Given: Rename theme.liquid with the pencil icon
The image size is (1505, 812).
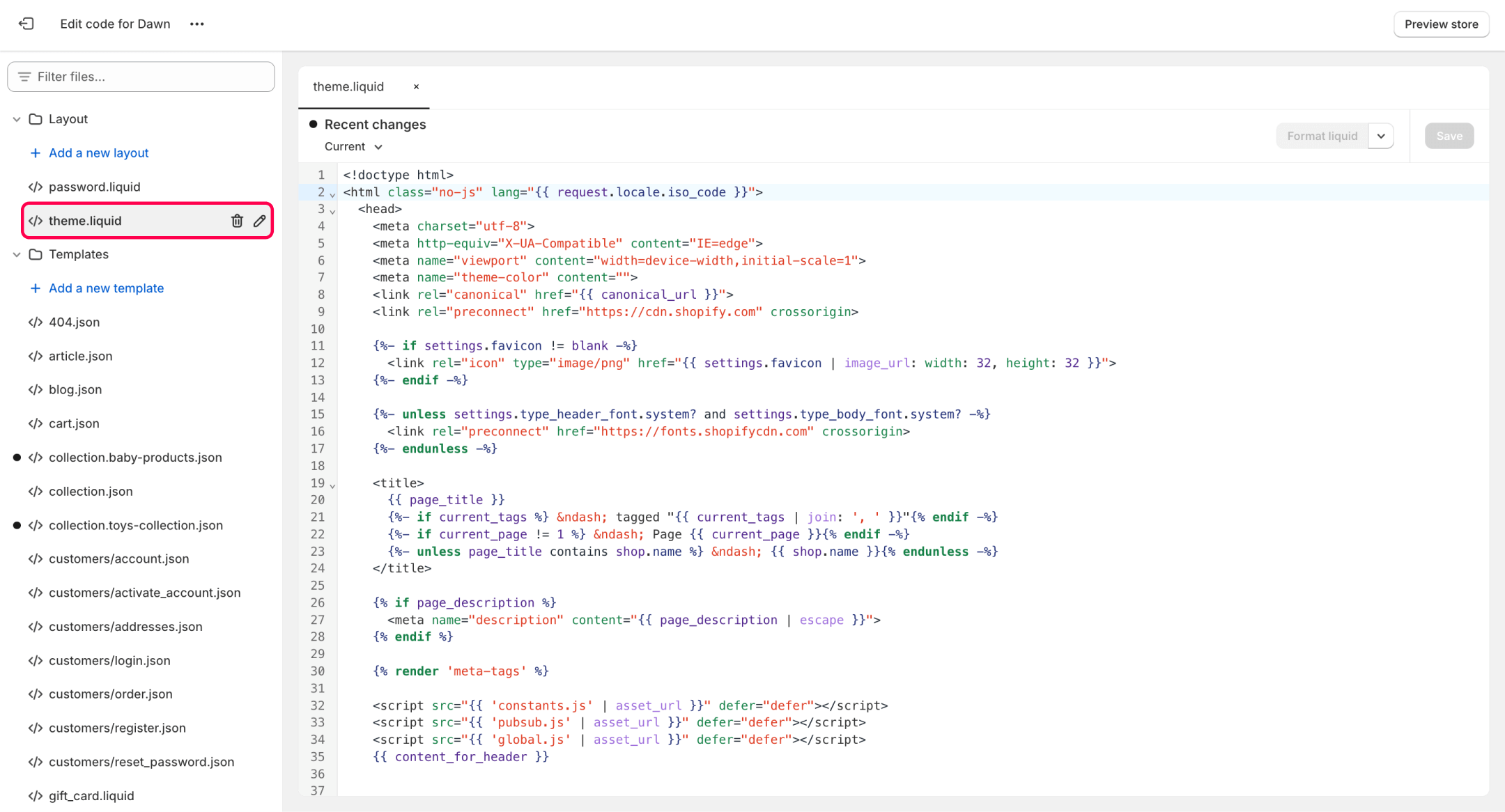Looking at the screenshot, I should tap(259, 221).
